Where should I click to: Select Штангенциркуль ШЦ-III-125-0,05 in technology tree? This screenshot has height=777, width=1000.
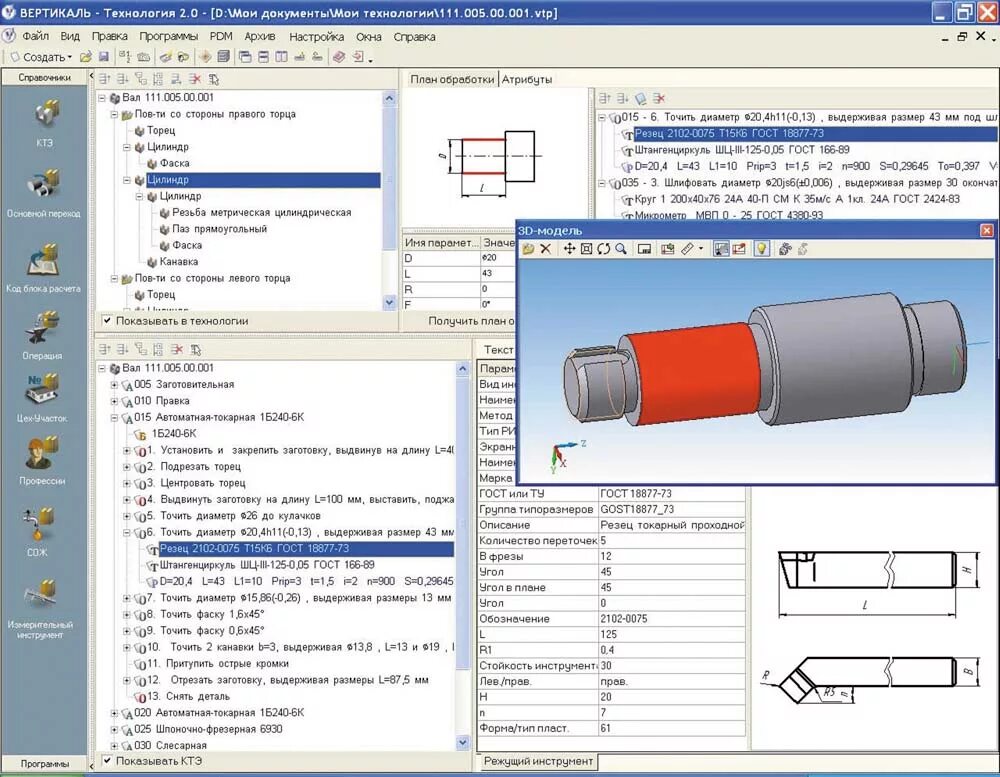267,565
